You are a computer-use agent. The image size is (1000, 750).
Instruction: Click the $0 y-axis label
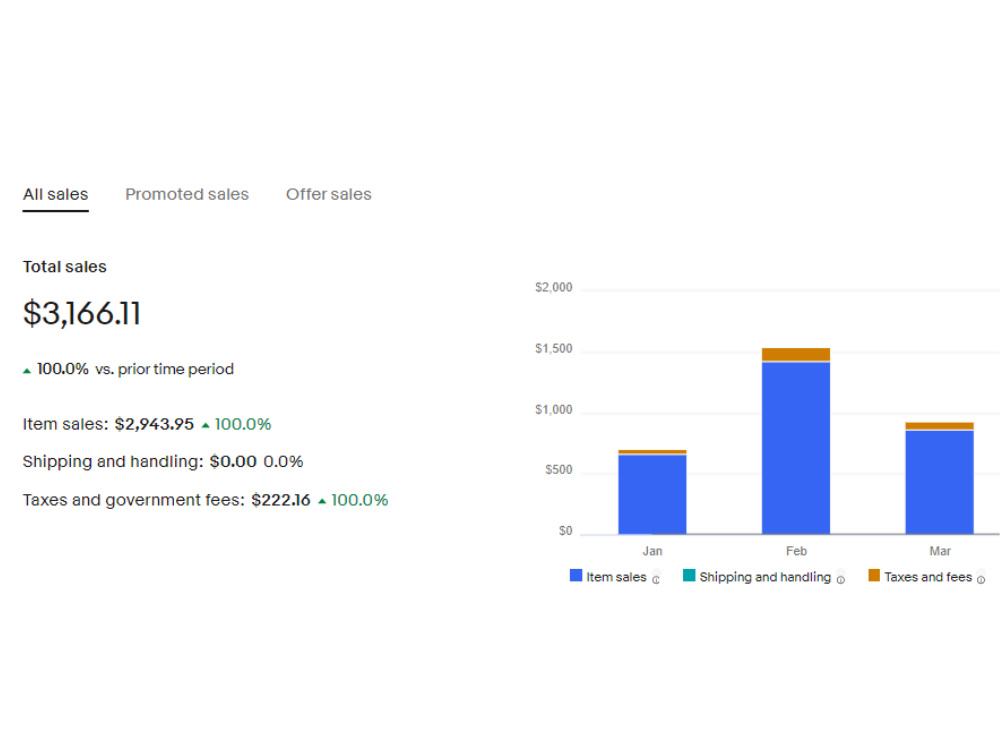566,531
